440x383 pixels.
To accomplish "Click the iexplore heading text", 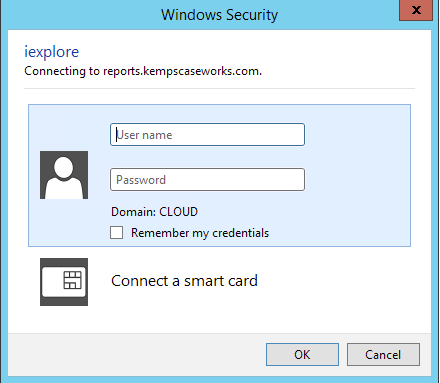I will click(x=52, y=52).
